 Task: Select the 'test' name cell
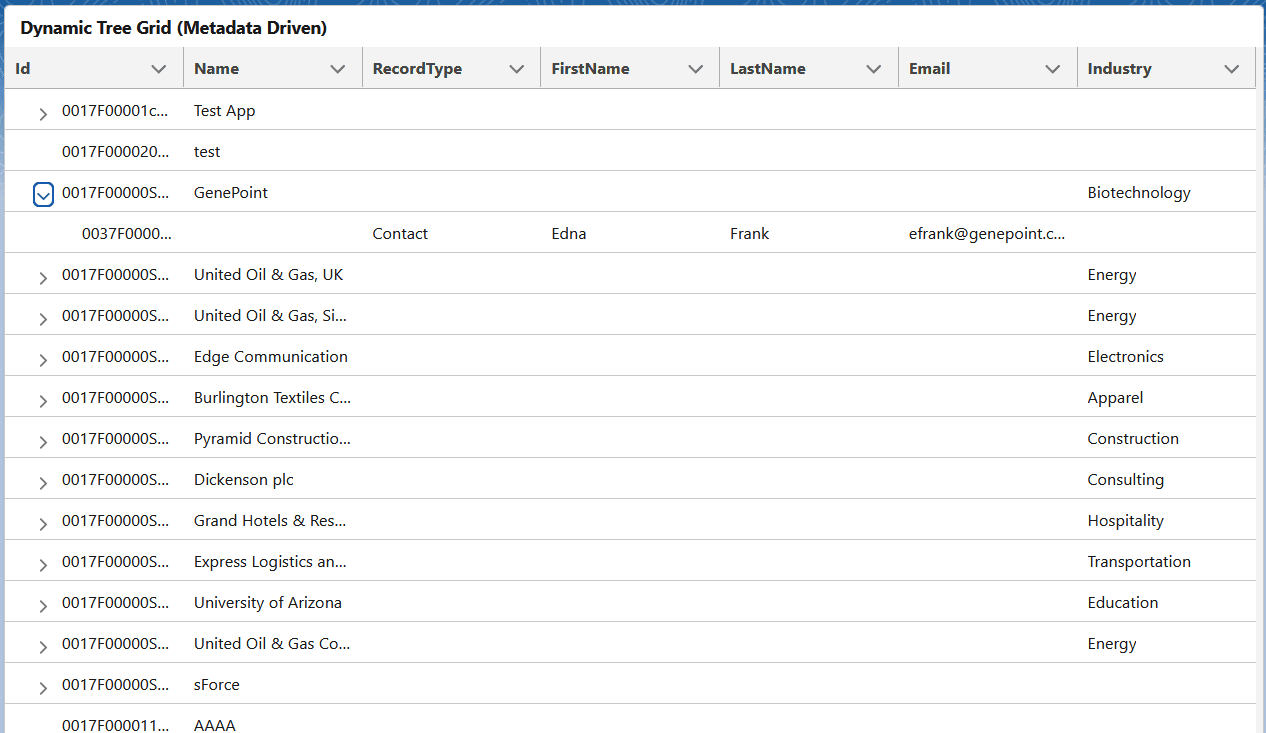[x=207, y=152]
